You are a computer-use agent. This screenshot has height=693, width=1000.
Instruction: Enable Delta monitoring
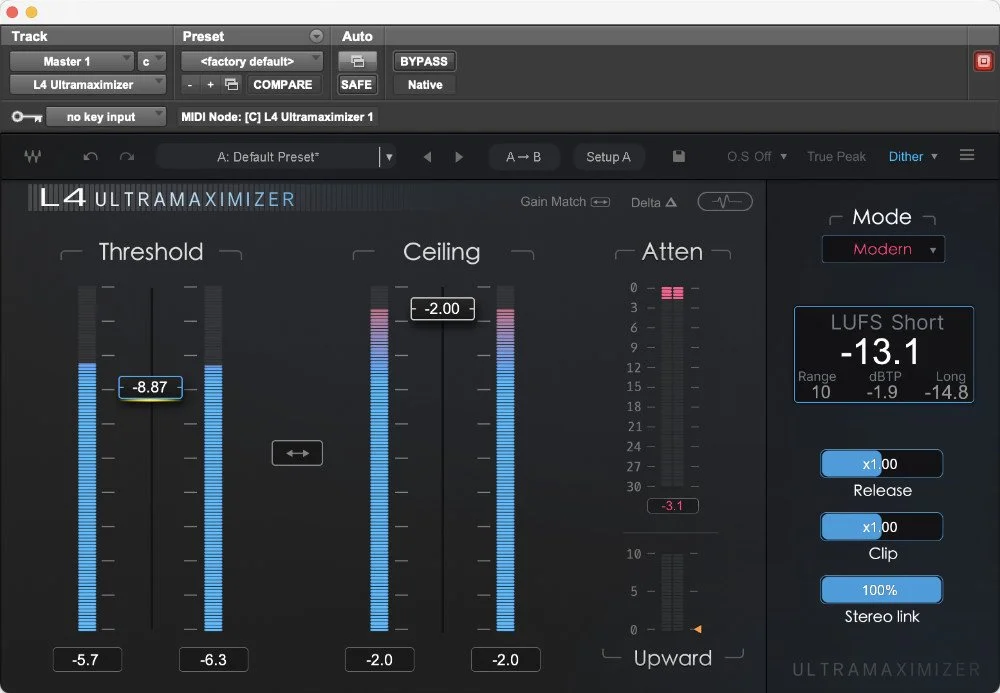point(654,203)
